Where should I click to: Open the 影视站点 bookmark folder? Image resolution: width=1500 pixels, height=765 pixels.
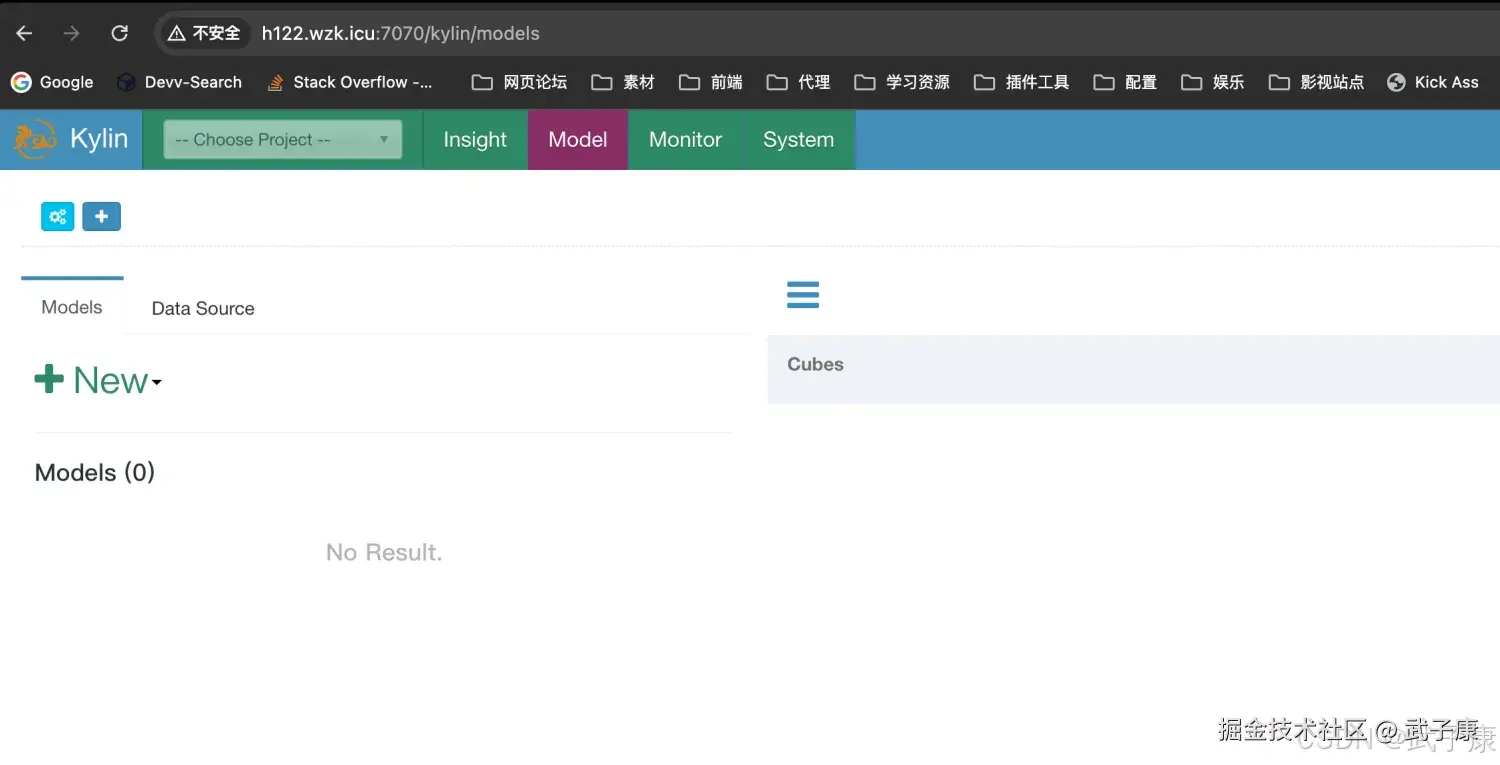[1316, 82]
